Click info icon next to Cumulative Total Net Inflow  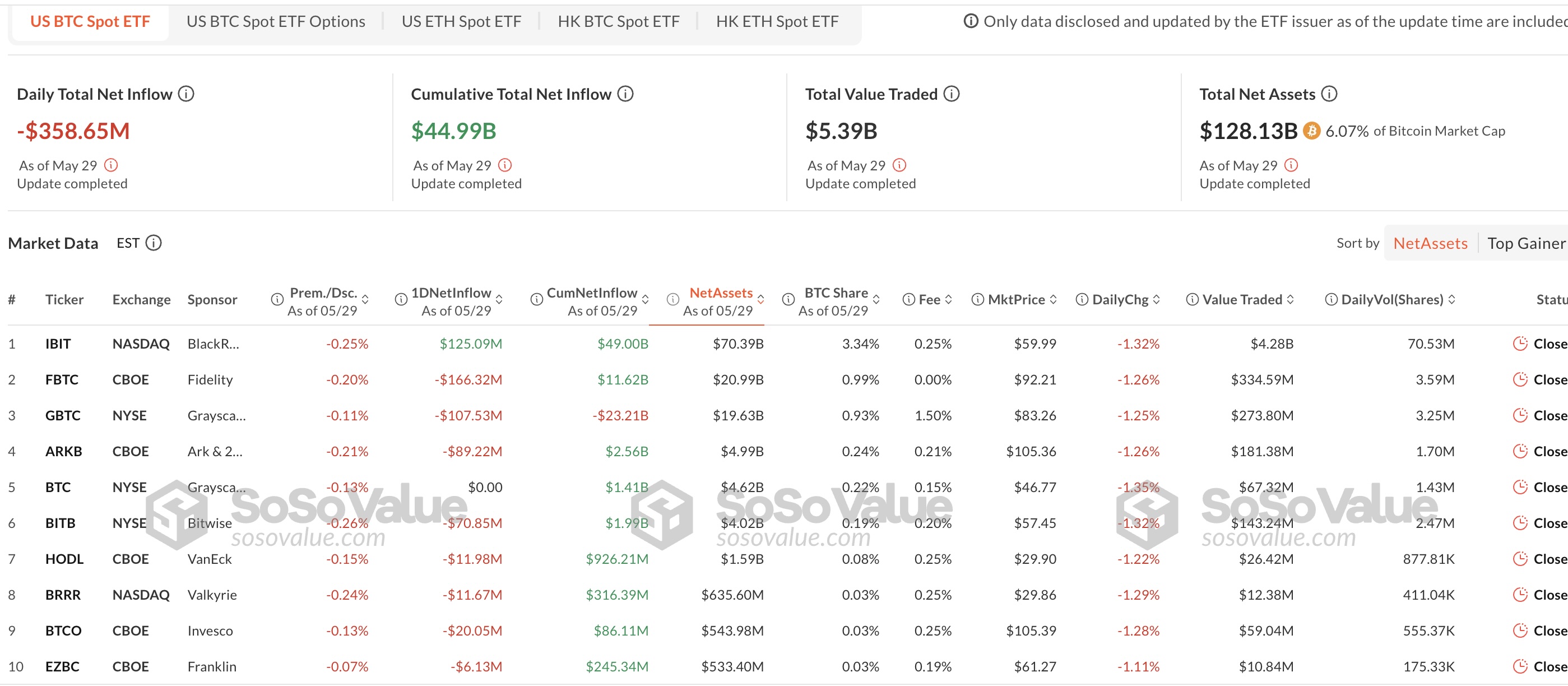tap(625, 94)
